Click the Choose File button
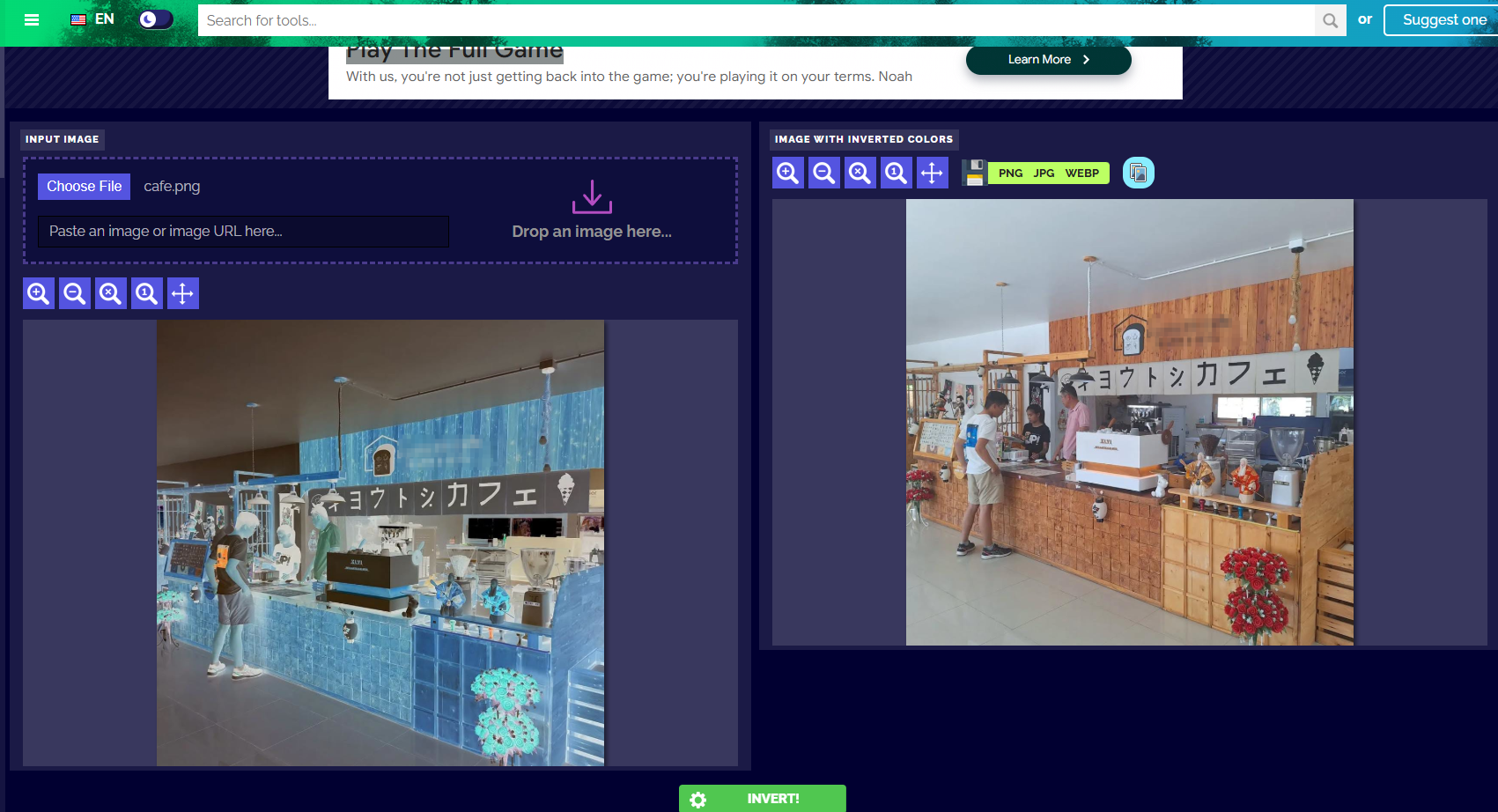Image resolution: width=1498 pixels, height=812 pixels. coord(84,187)
